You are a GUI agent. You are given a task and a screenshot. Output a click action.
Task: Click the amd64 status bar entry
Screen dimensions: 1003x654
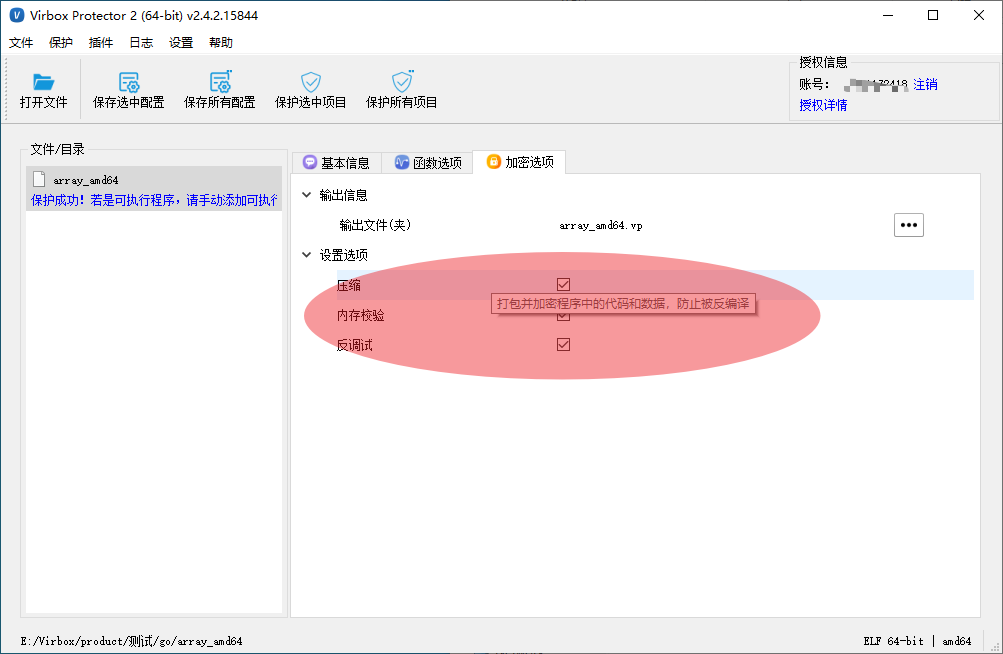(x=956, y=641)
